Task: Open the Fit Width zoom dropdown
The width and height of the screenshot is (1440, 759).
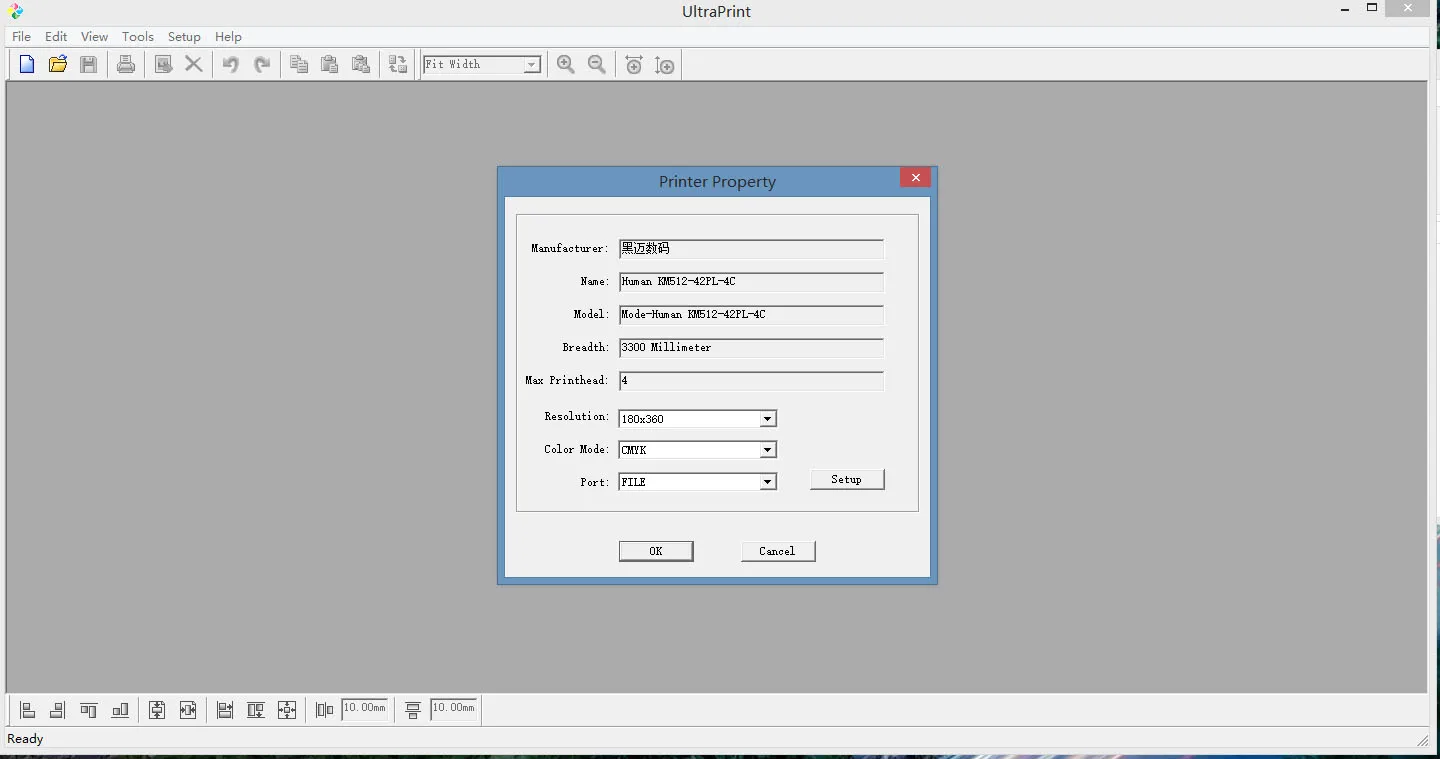Action: [x=532, y=65]
